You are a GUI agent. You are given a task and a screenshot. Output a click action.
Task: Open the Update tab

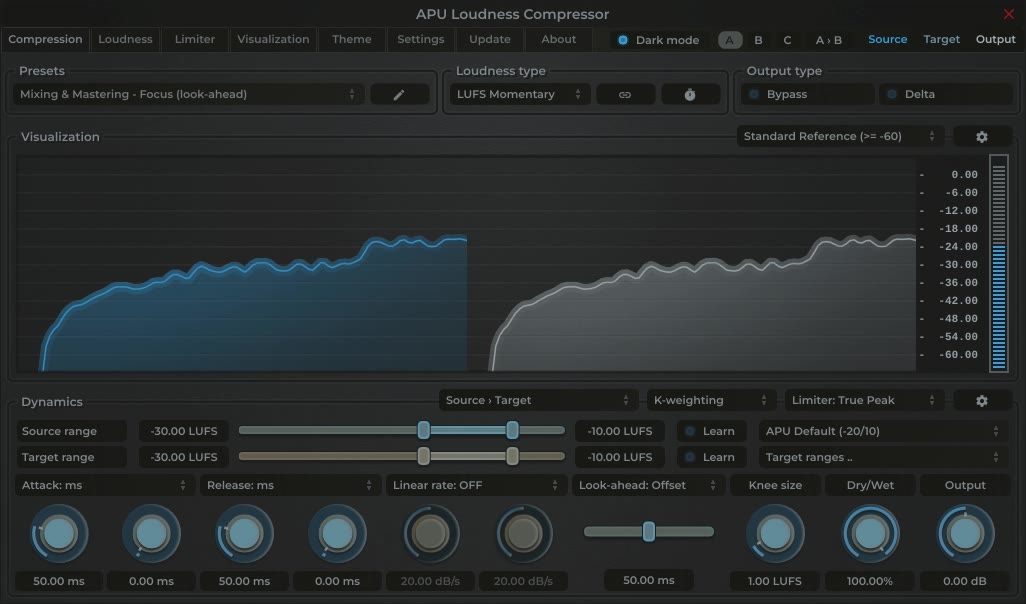(x=489, y=39)
